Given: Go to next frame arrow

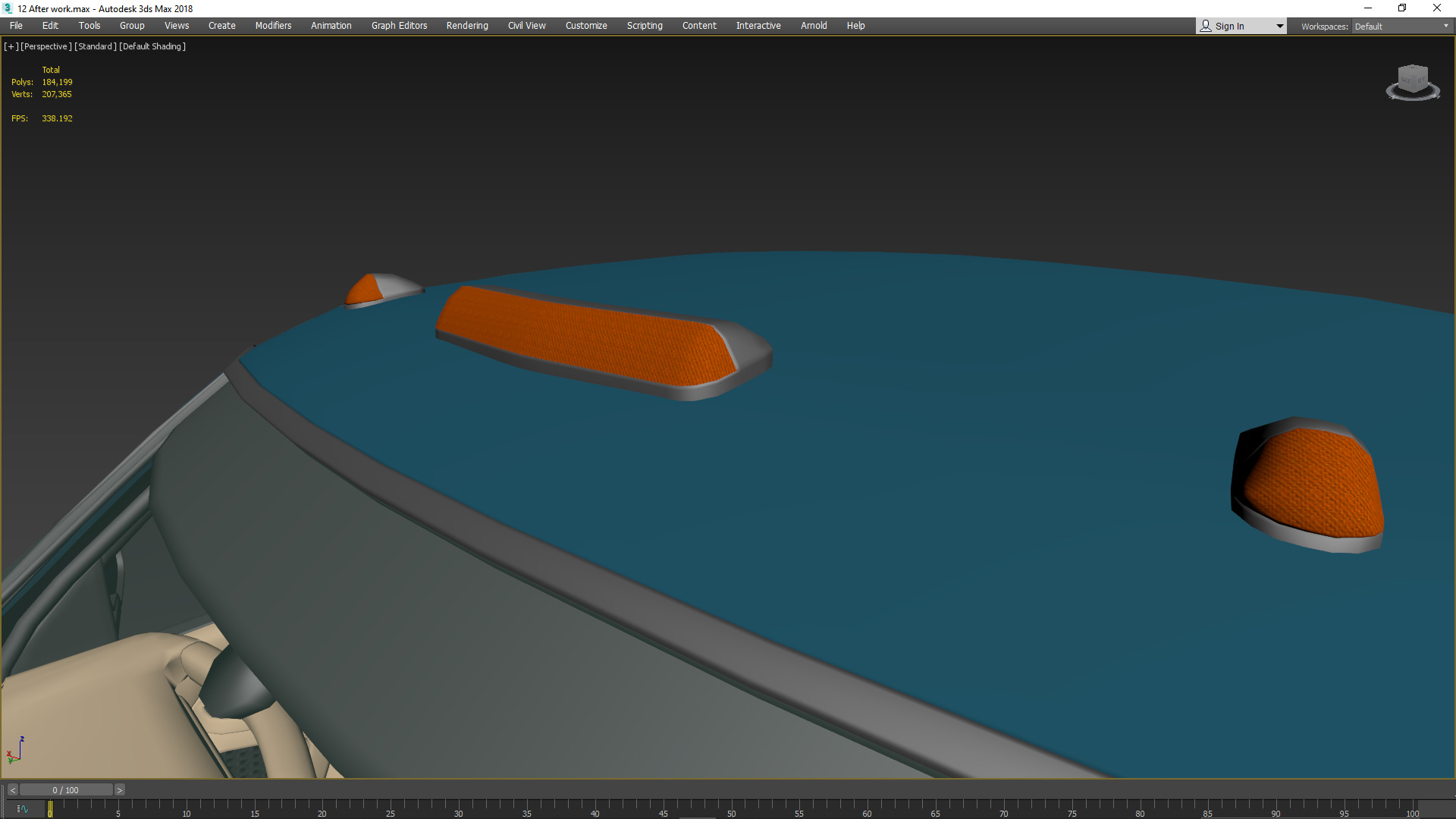Looking at the screenshot, I should point(119,790).
